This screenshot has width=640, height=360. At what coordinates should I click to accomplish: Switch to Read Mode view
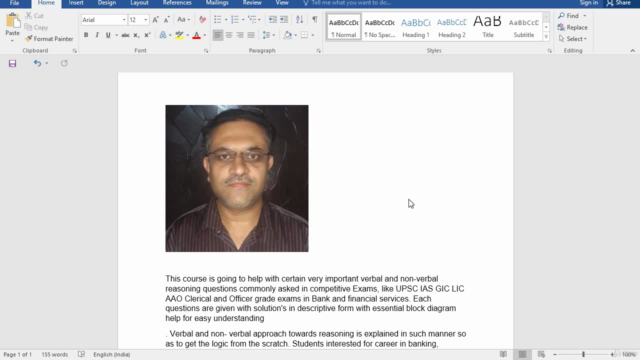(503, 354)
